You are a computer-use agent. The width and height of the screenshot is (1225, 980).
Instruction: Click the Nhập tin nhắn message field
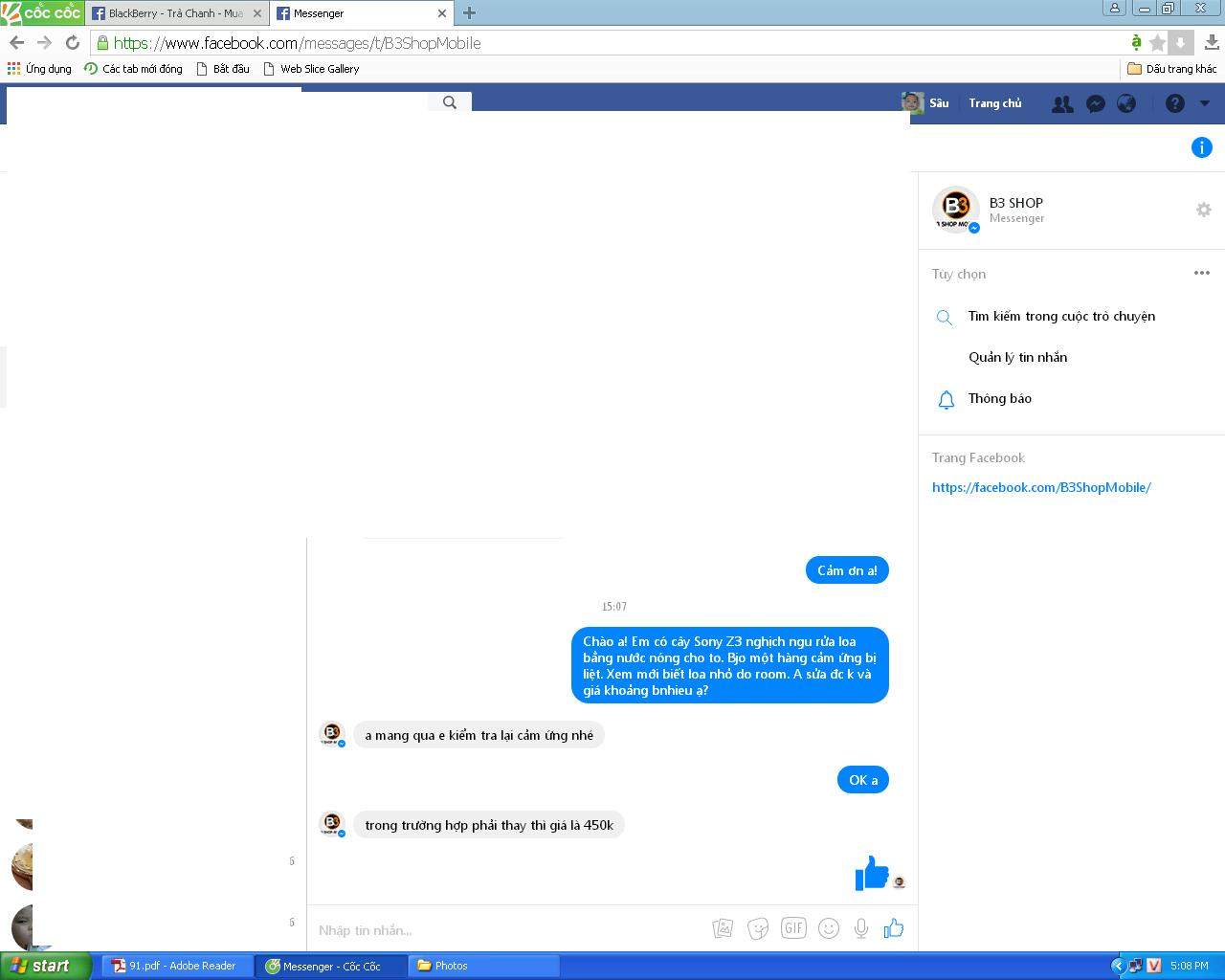coord(507,929)
